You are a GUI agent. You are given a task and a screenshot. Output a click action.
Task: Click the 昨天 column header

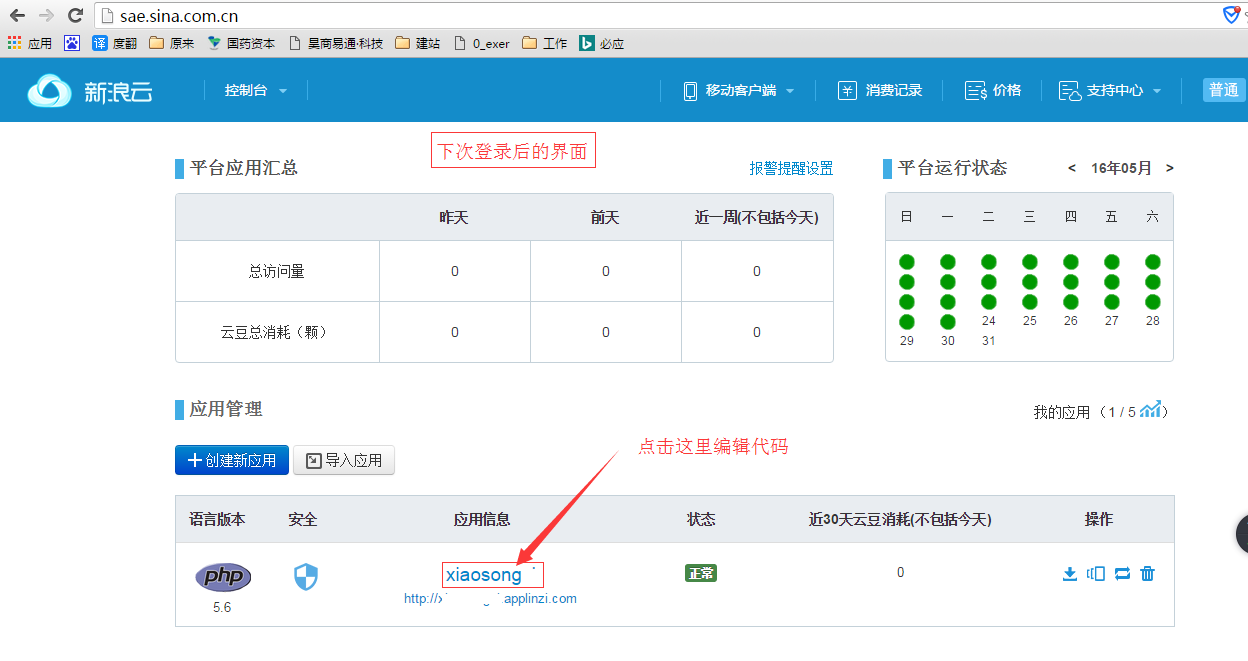(454, 217)
